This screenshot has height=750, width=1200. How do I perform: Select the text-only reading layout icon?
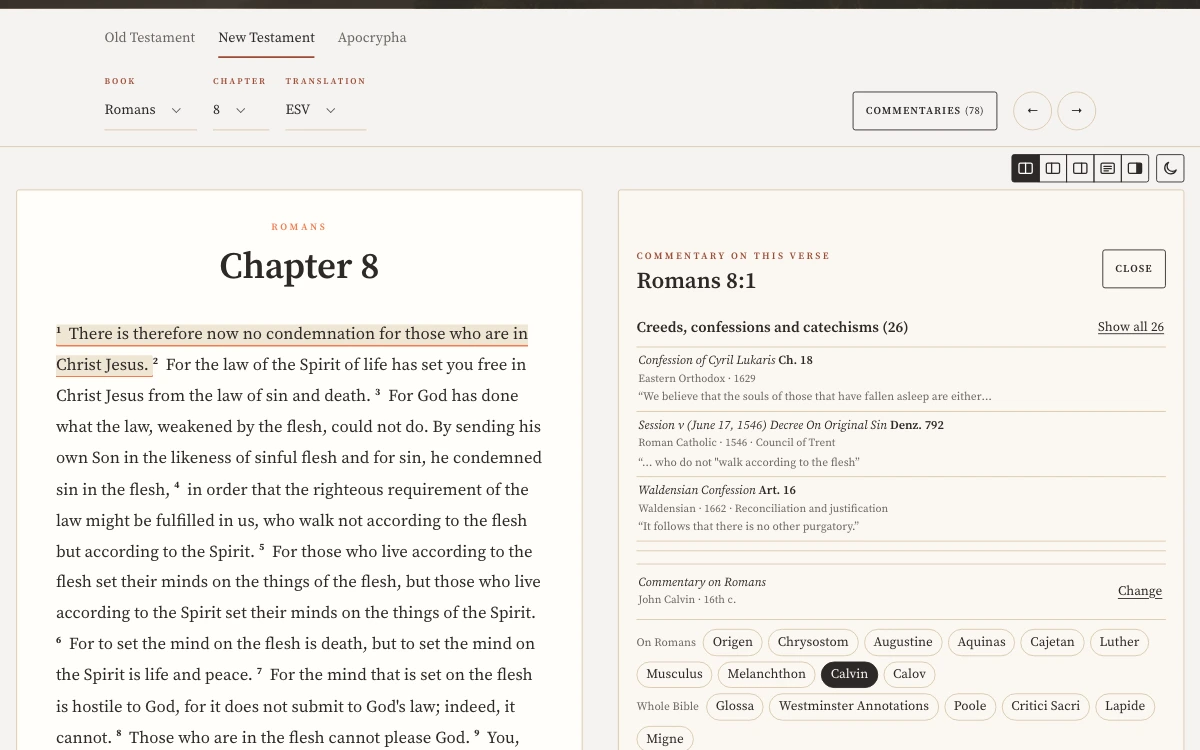1108,168
